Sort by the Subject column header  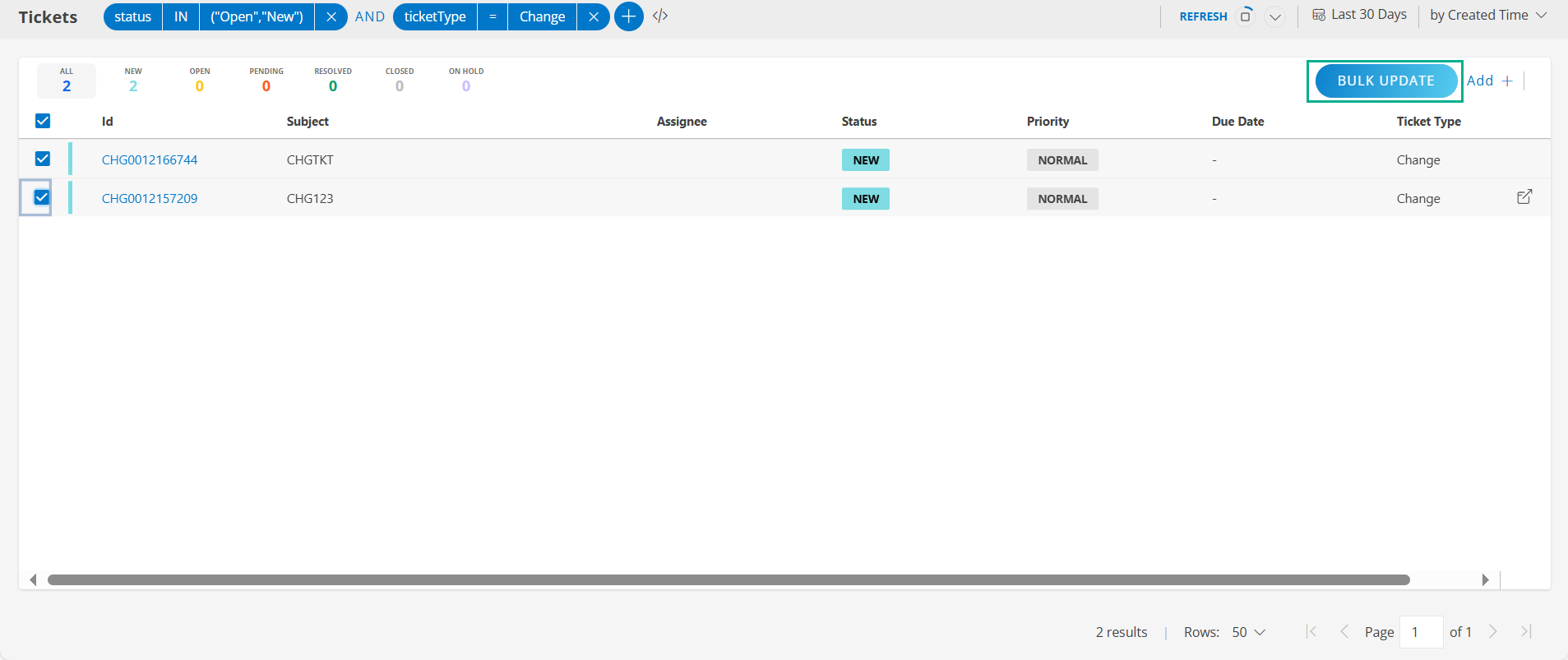(308, 121)
